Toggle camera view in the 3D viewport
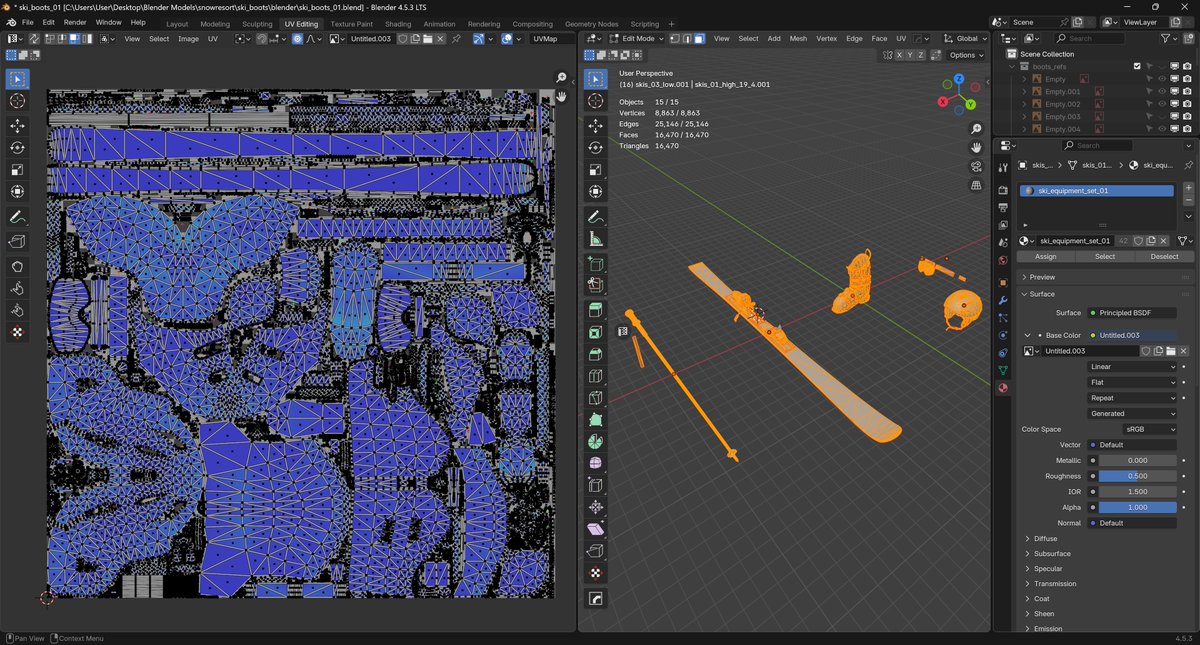Viewport: 1200px width, 645px height. click(x=976, y=166)
